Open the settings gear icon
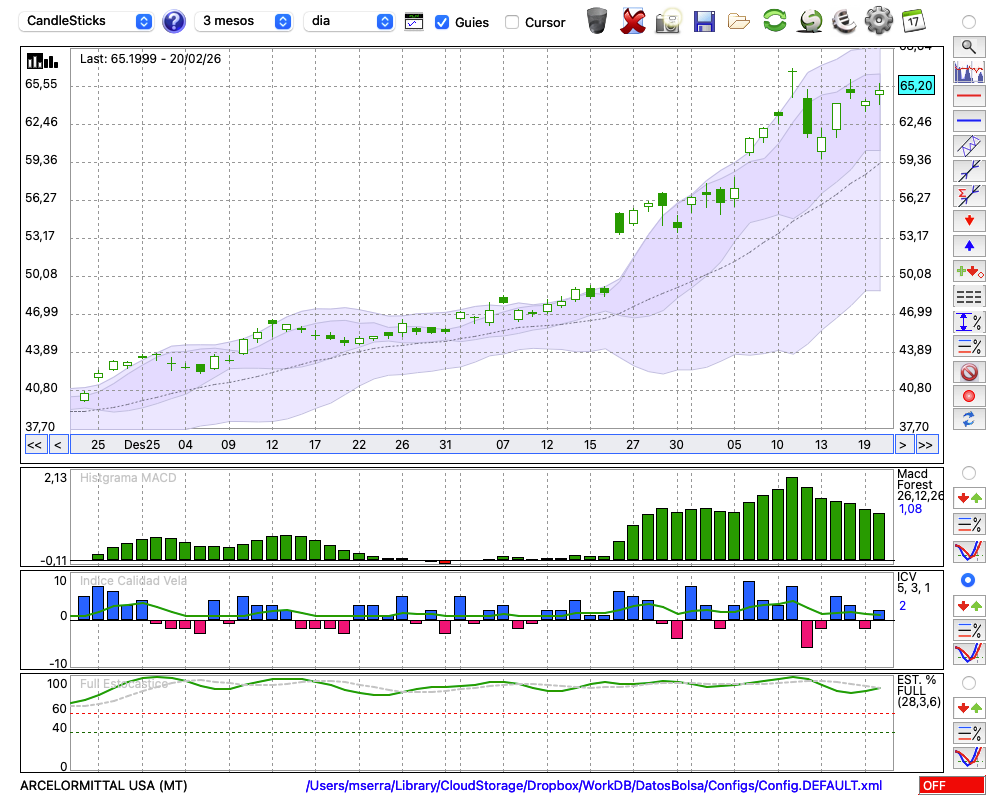The height and width of the screenshot is (800, 1000). point(878,21)
